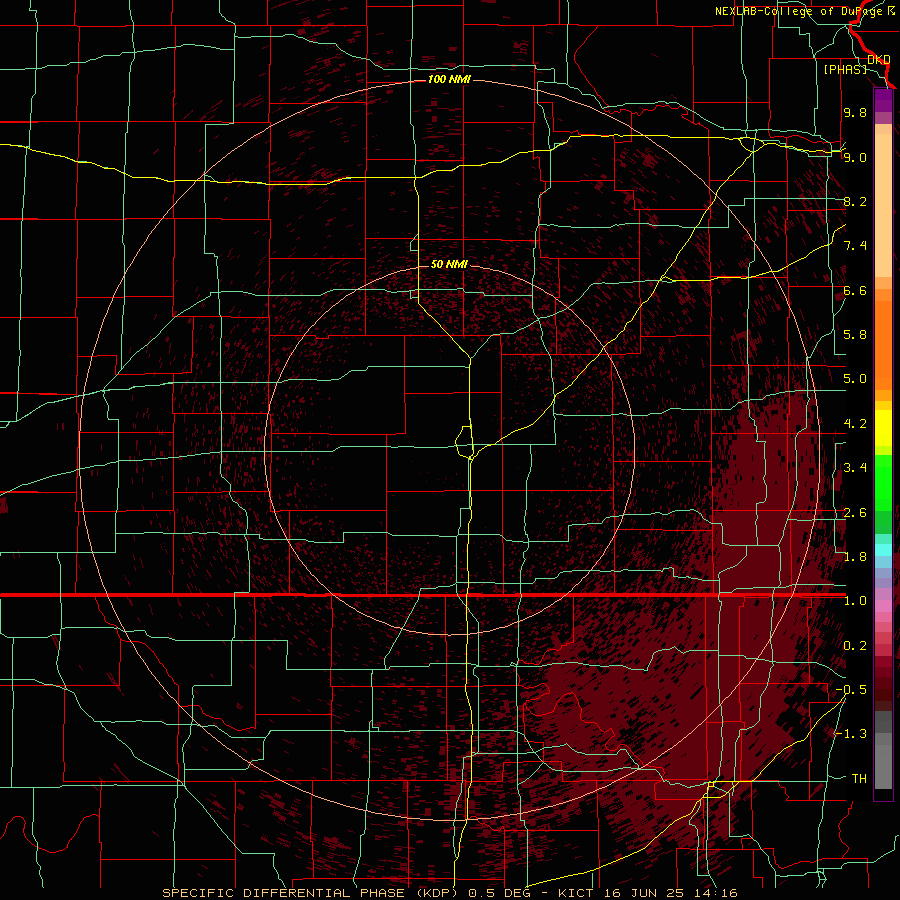The width and height of the screenshot is (900, 900).
Task: Click the yellow band of the color bar
Action: click(883, 428)
